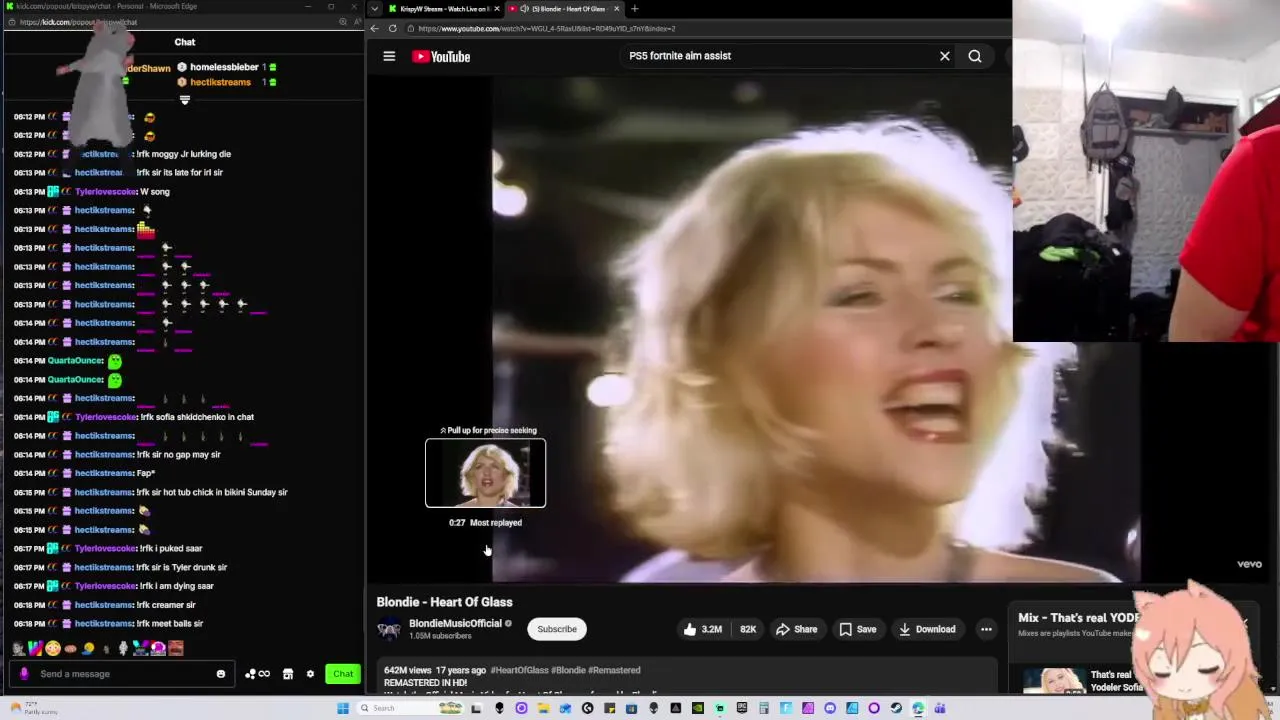The height and width of the screenshot is (720, 1280).
Task: Open the emoji picker in the chat box
Action: pyautogui.click(x=221, y=673)
